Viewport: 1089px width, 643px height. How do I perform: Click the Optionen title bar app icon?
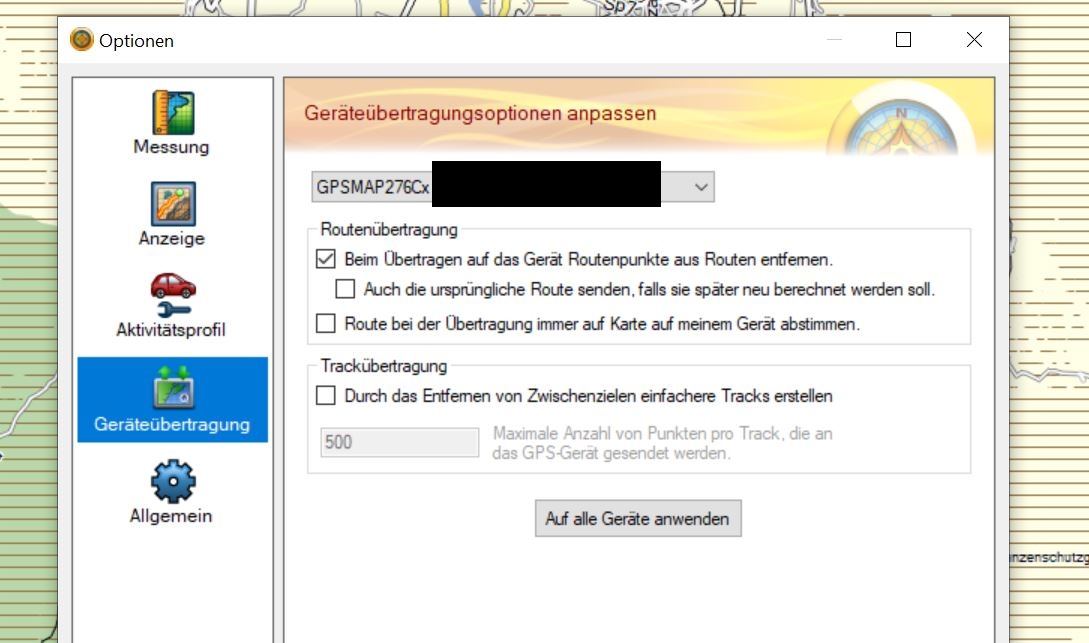point(81,40)
